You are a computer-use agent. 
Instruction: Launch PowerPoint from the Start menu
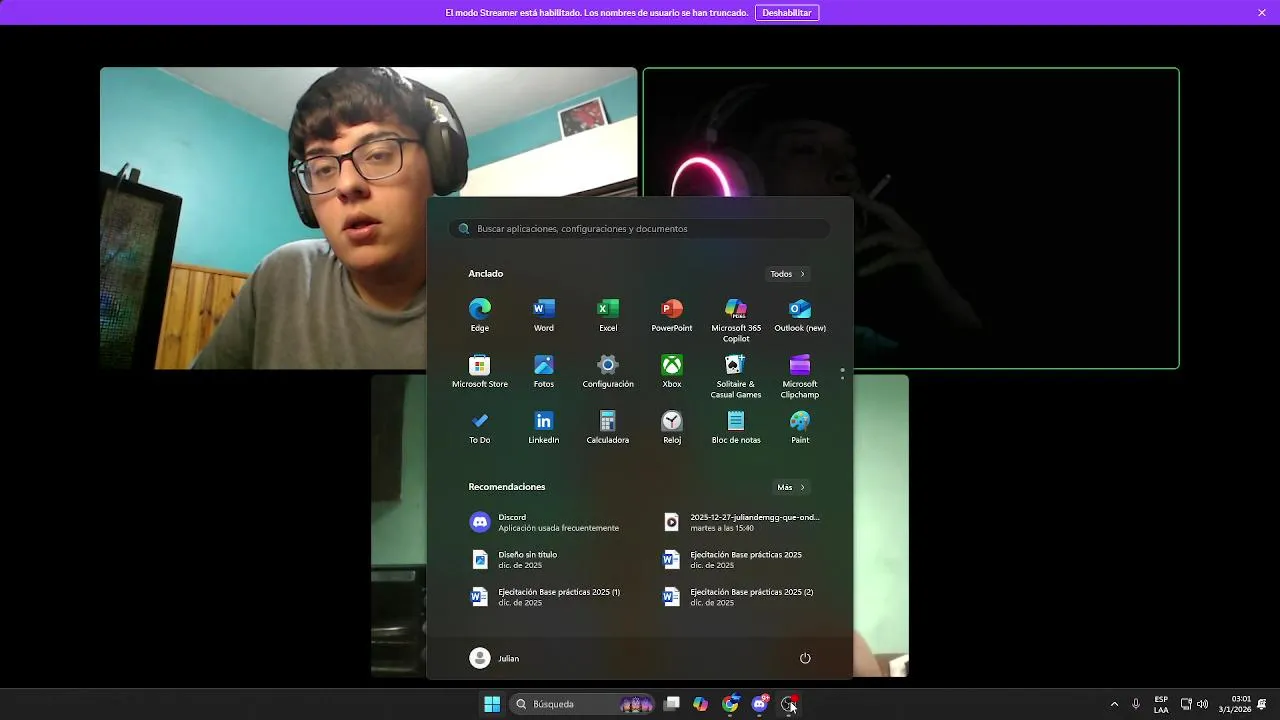(x=672, y=314)
